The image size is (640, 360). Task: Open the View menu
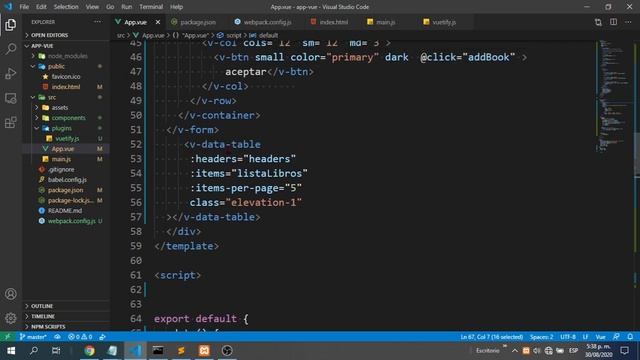[92, 7]
